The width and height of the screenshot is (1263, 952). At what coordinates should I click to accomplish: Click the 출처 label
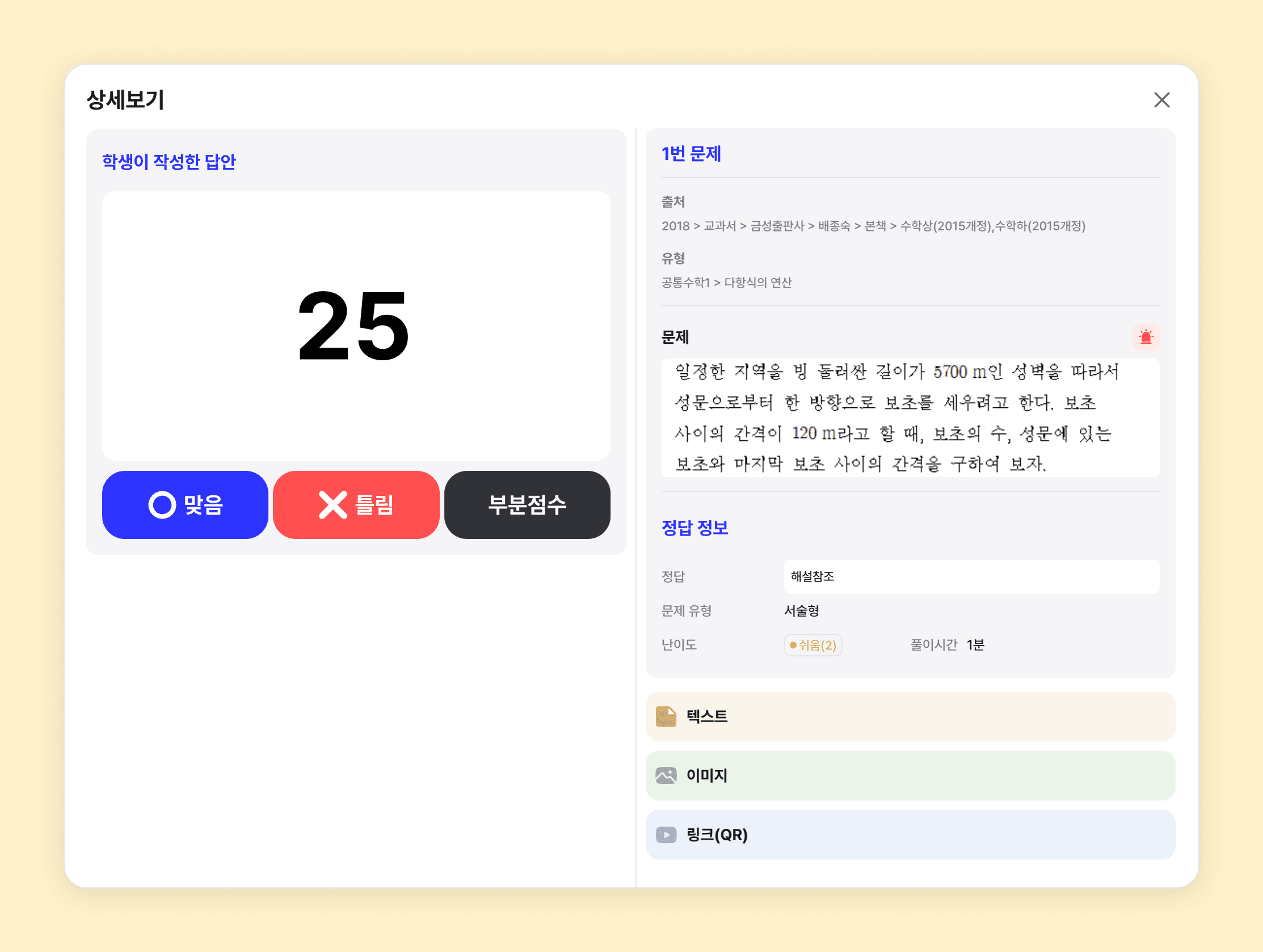(x=672, y=201)
